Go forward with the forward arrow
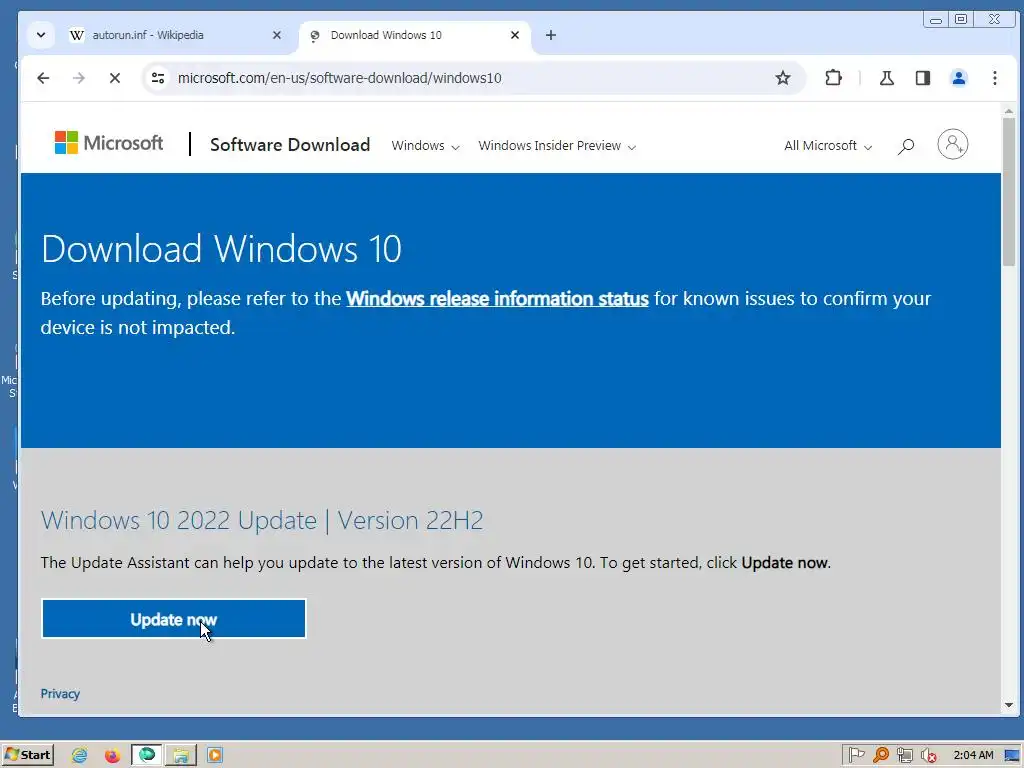1024x768 pixels. coord(79,78)
